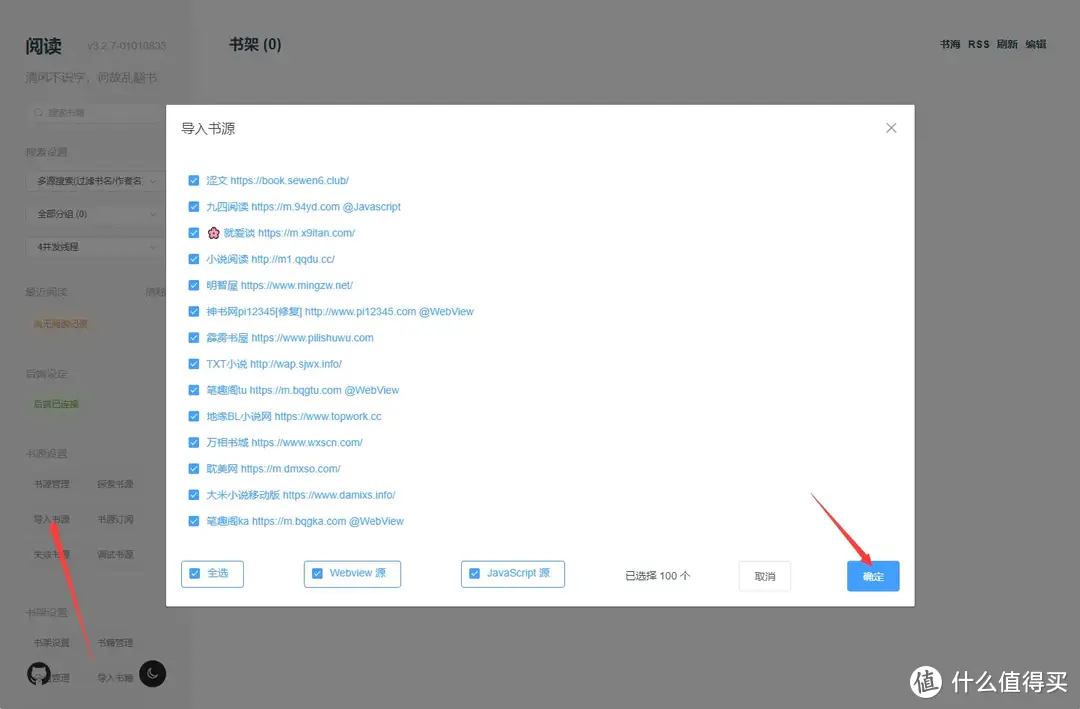Uncheck the 涩文 book.sewen6.club source
The height and width of the screenshot is (709, 1080).
click(x=194, y=181)
